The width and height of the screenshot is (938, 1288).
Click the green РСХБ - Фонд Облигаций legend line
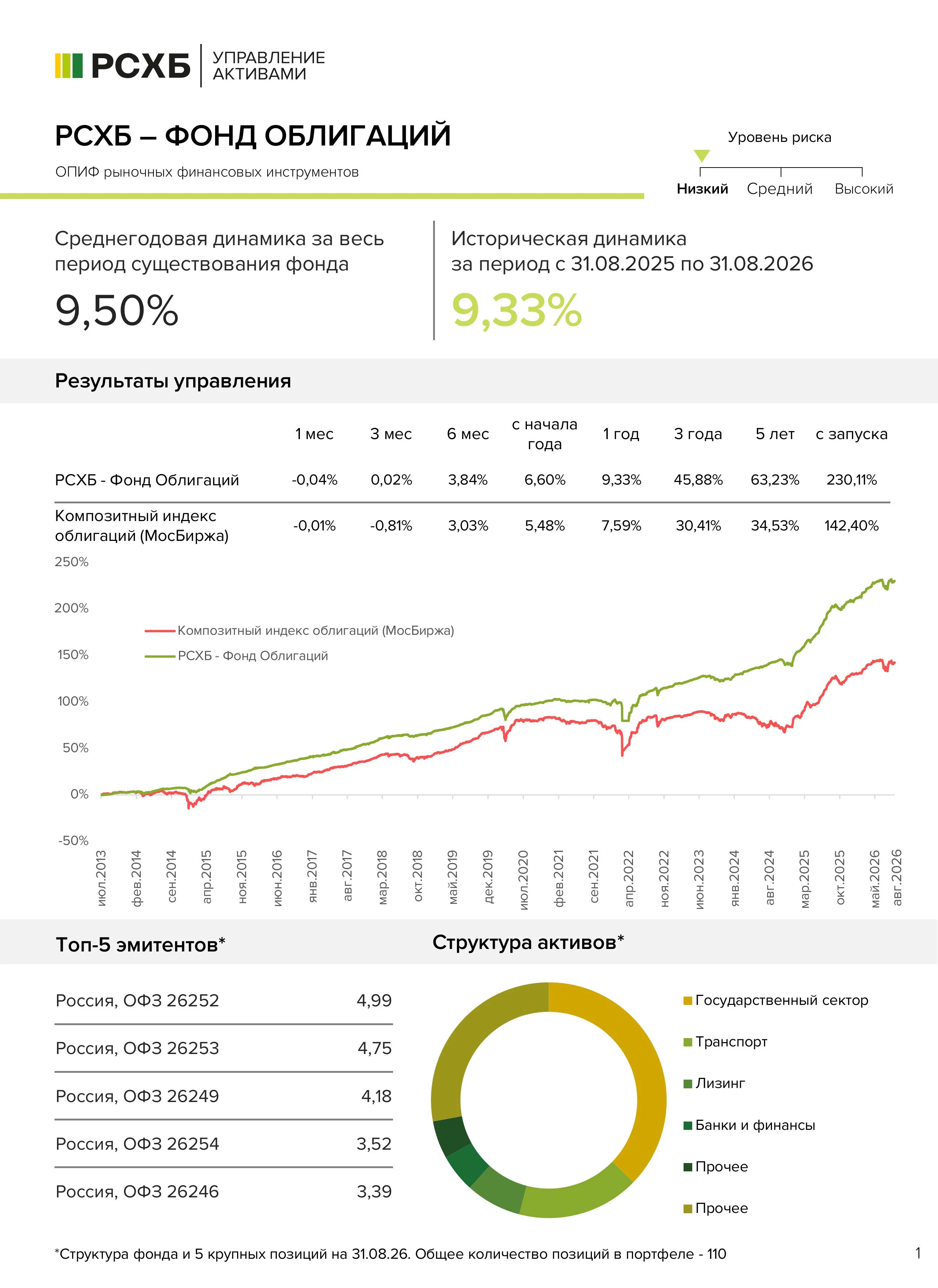160,656
